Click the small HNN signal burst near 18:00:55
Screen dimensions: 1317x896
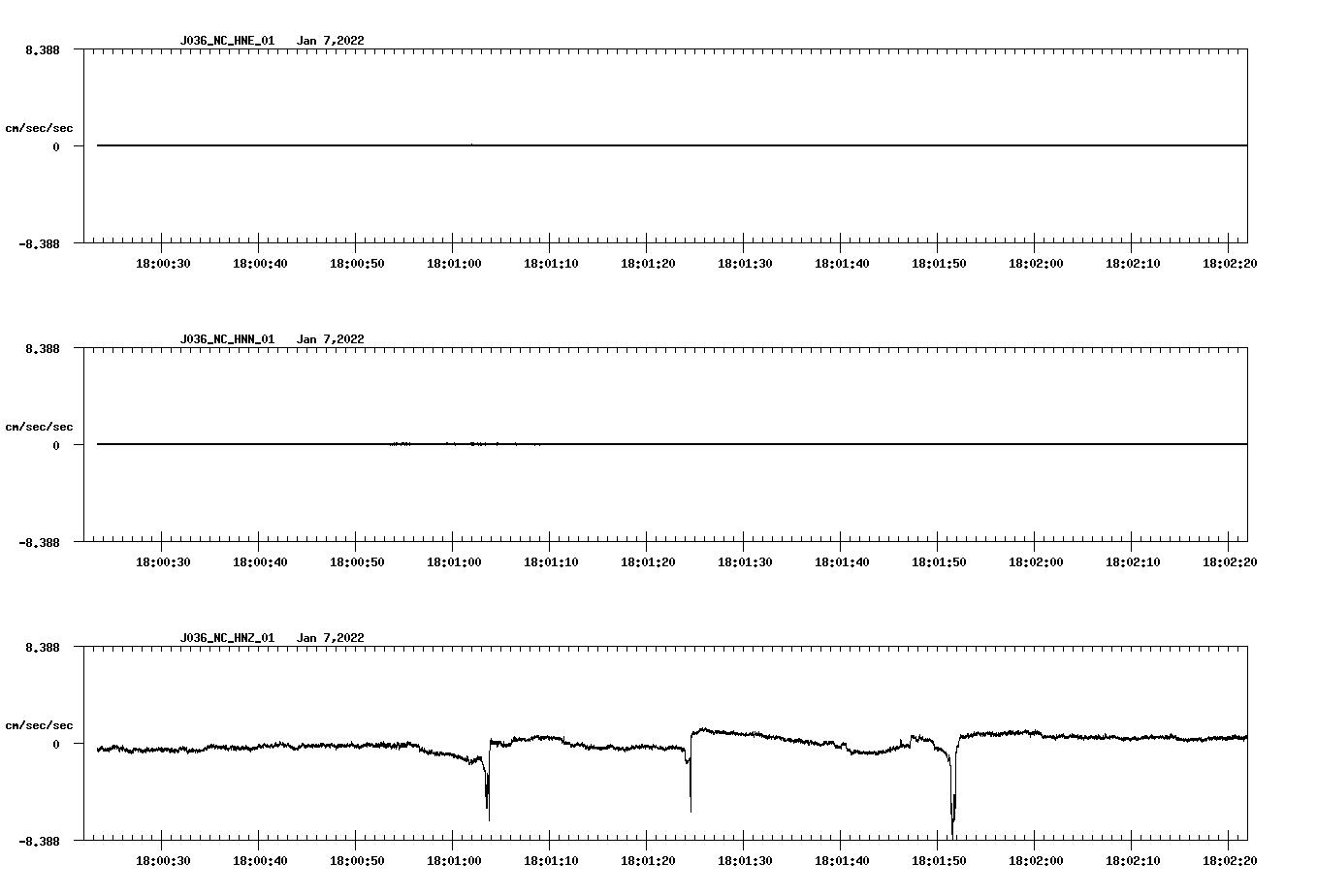[x=400, y=444]
